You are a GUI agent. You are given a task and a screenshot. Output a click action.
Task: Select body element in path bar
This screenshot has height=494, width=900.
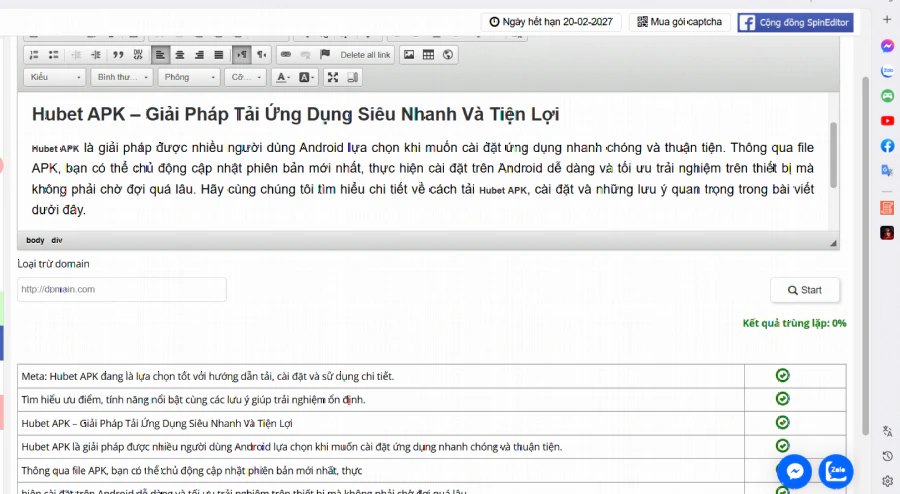35,240
